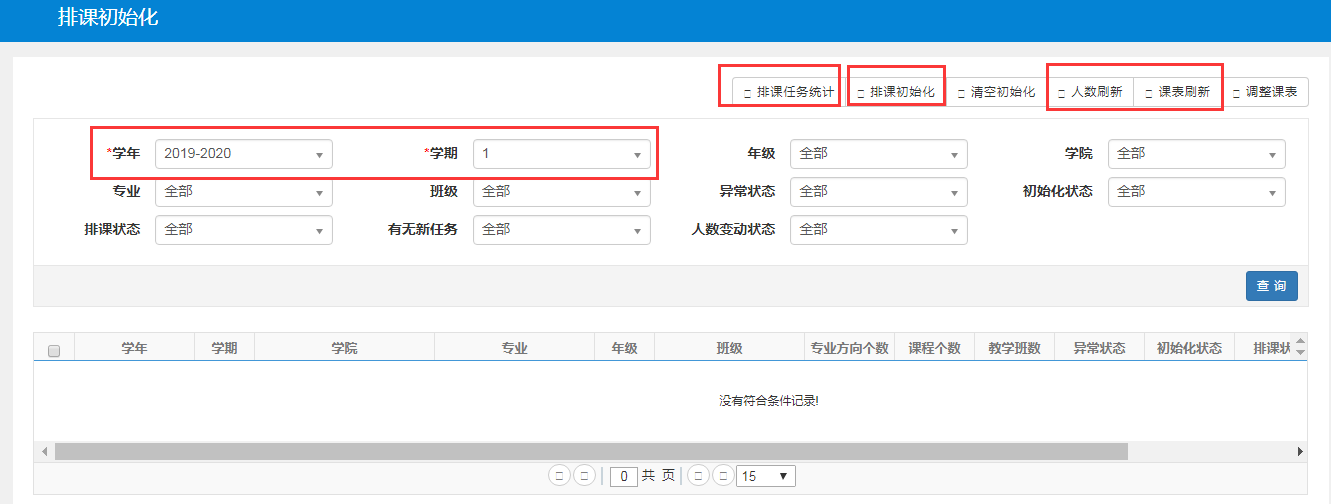The image size is (1331, 504).
Task: Refresh headcount with 人数刷新
Action: pyautogui.click(x=1090, y=92)
